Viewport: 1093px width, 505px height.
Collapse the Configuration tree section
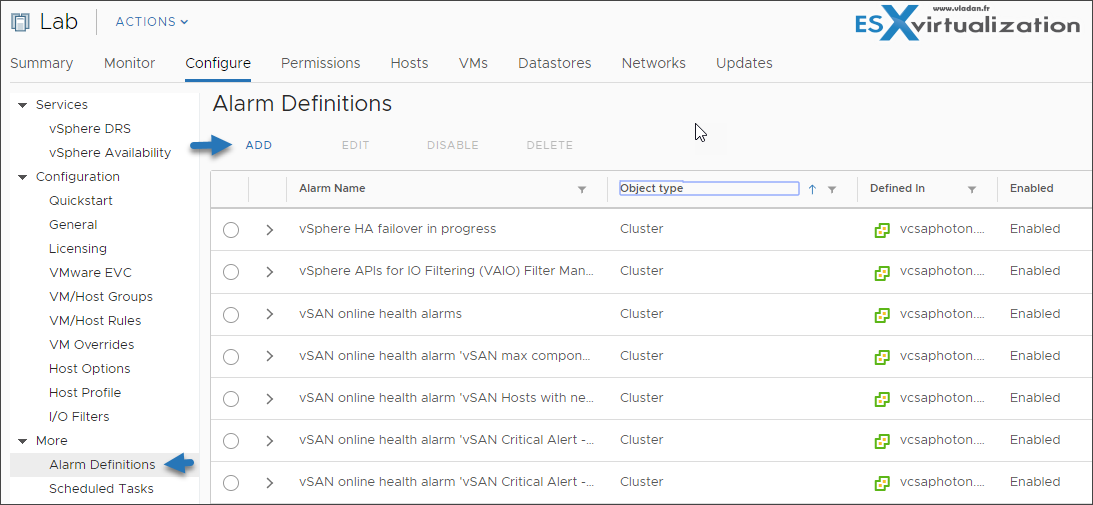22,177
